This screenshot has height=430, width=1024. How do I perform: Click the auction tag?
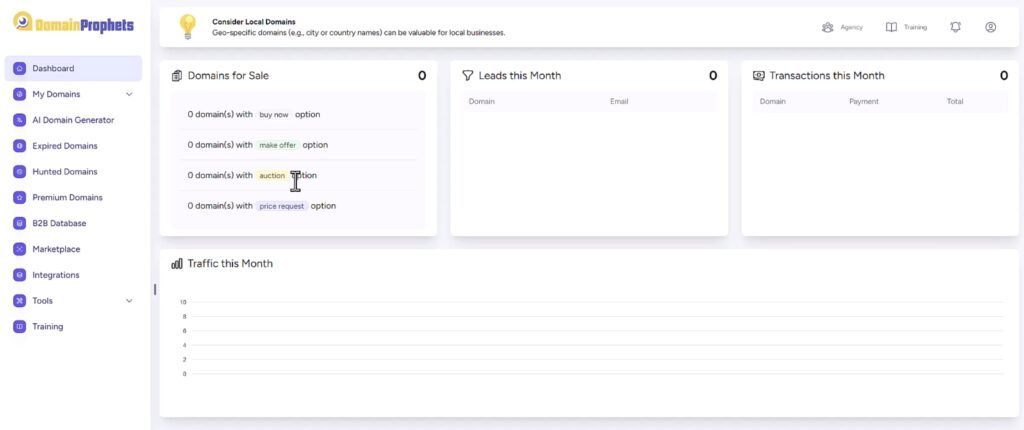pyautogui.click(x=272, y=176)
